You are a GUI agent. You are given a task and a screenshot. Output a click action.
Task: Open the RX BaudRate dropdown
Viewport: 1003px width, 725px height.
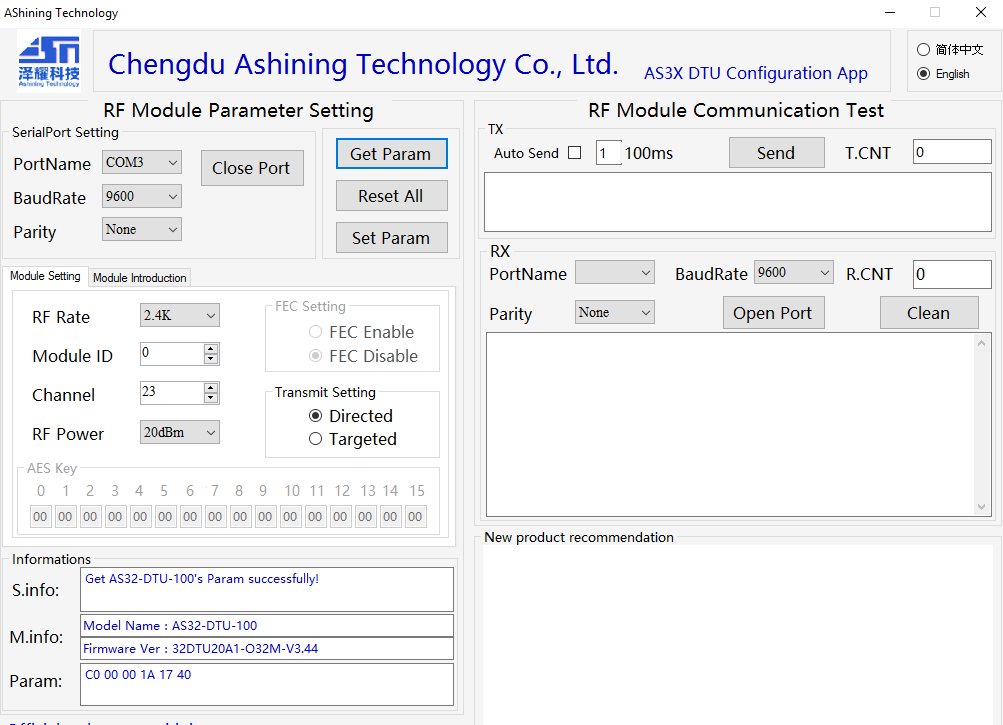tap(794, 273)
